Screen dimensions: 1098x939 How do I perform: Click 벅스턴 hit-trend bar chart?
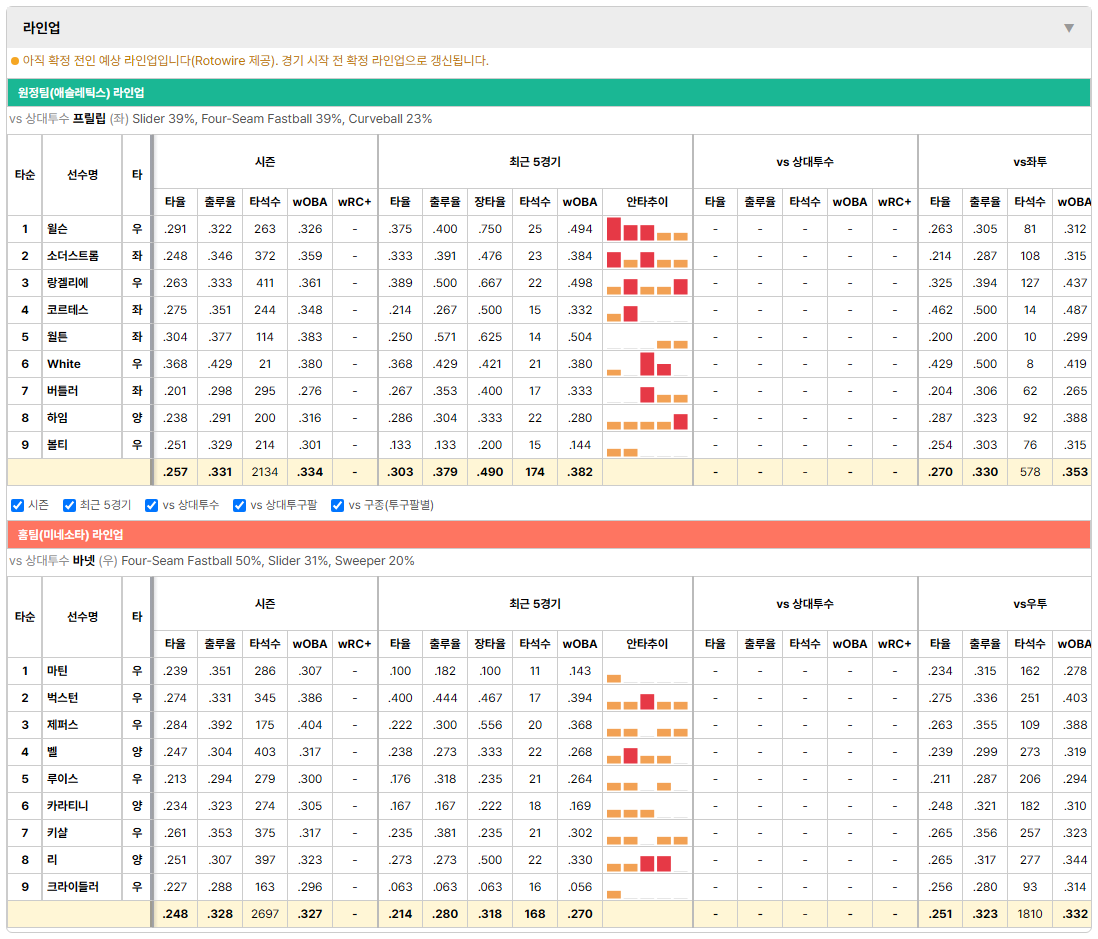647,698
